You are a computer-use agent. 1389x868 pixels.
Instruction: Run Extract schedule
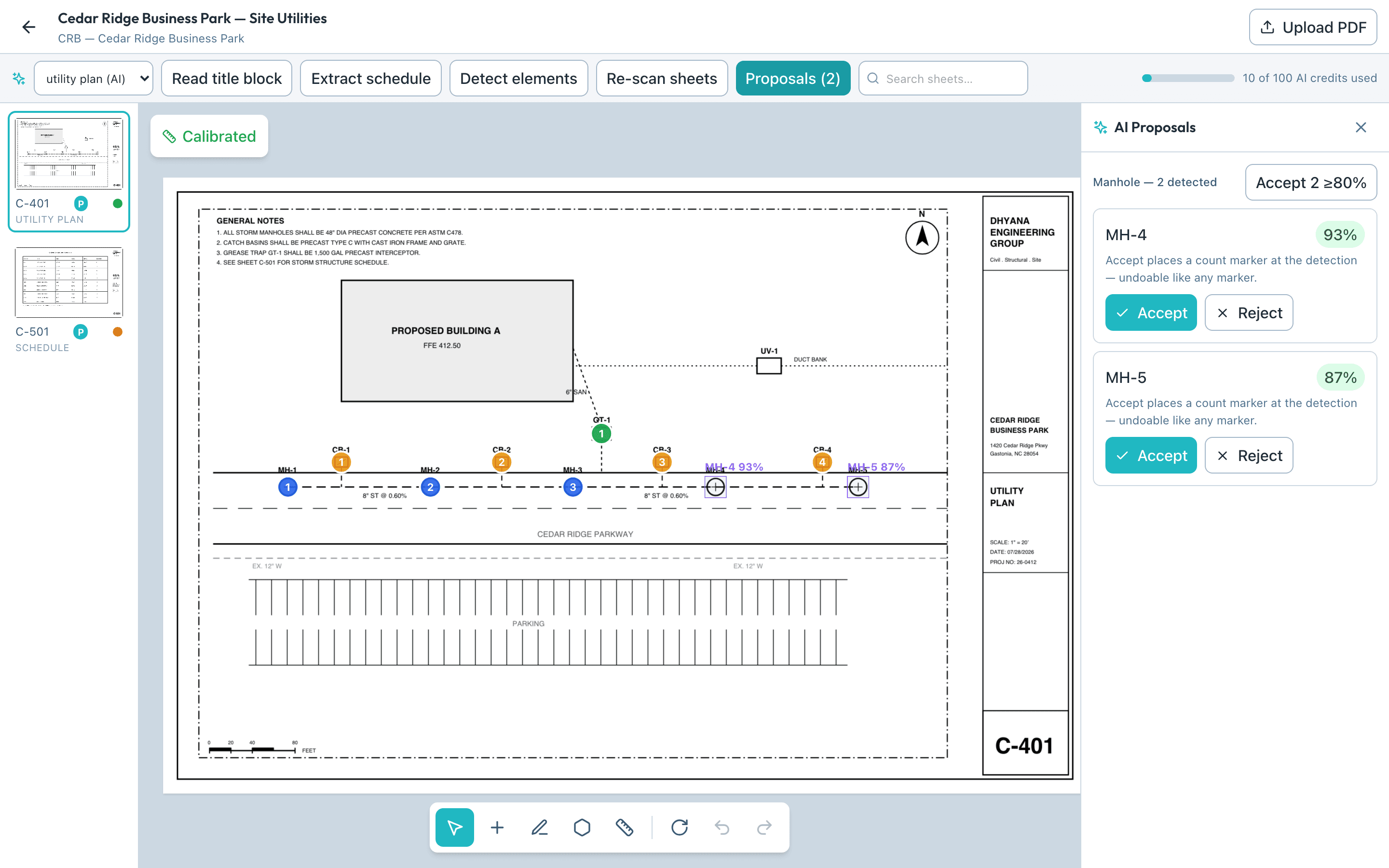(371, 79)
